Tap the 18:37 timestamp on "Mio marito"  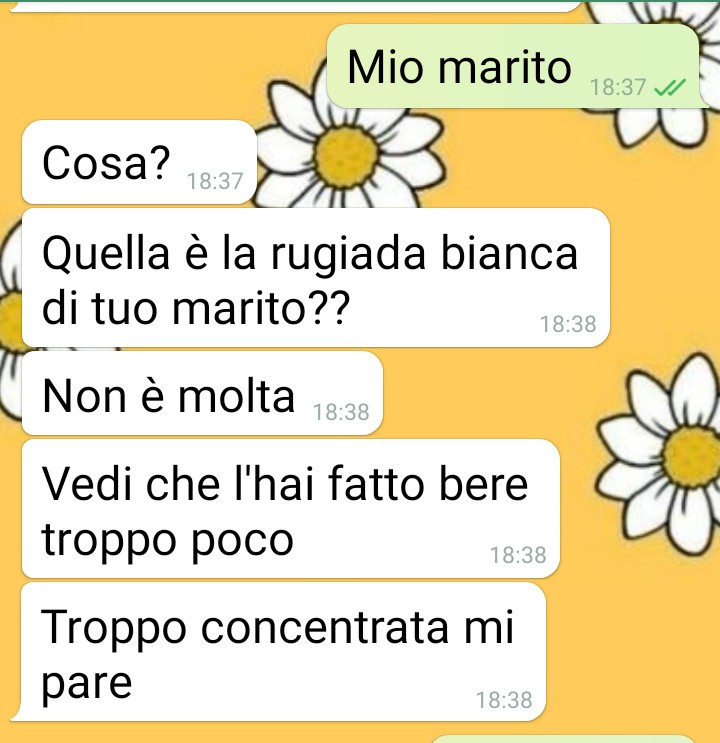618,87
